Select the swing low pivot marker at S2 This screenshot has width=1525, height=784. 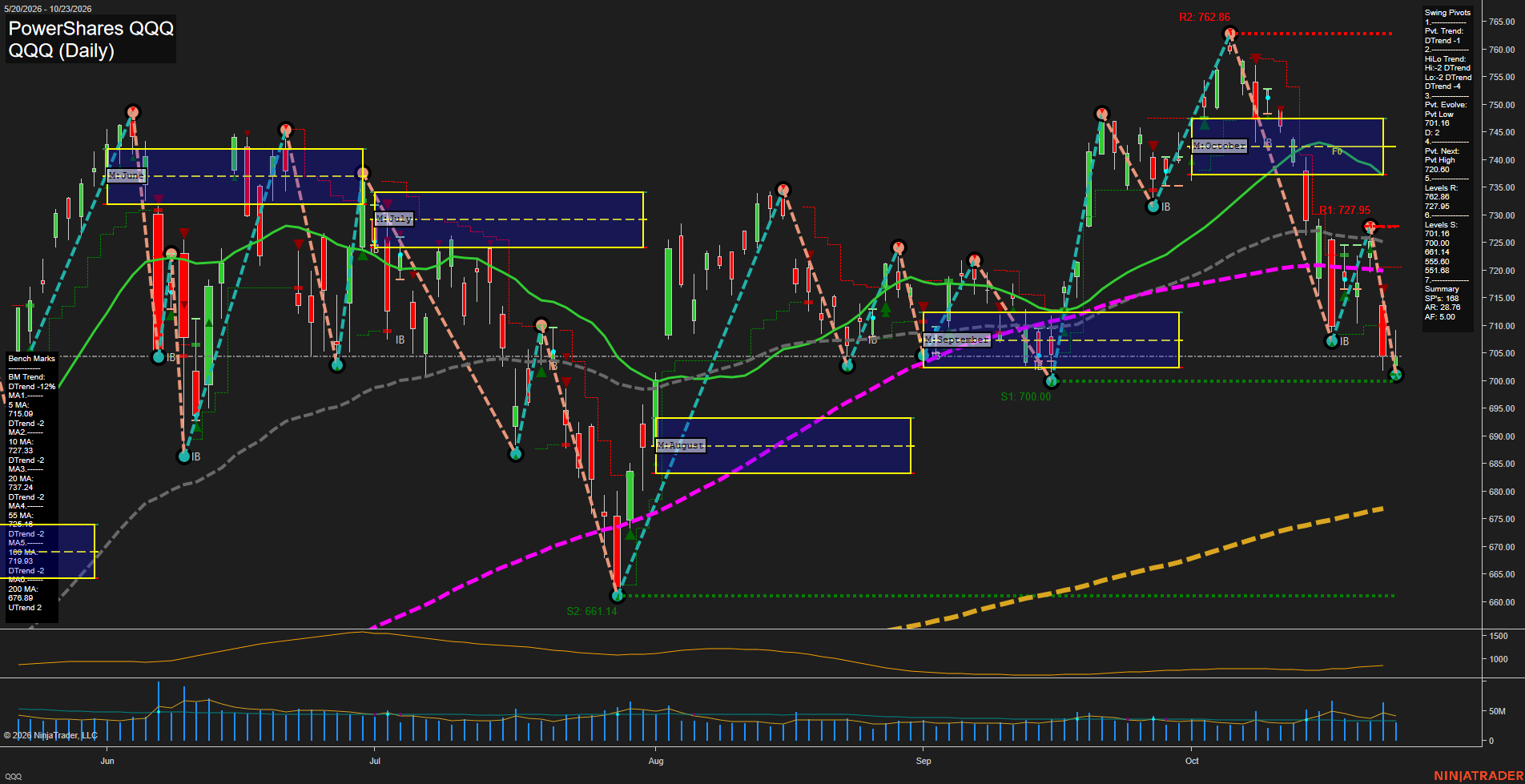tap(617, 596)
